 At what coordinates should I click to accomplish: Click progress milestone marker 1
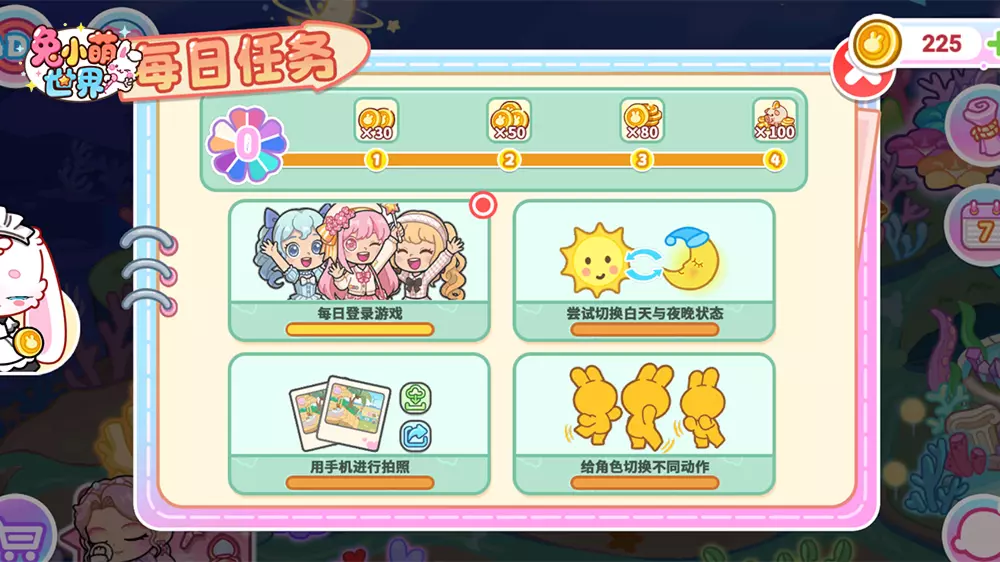coord(376,159)
